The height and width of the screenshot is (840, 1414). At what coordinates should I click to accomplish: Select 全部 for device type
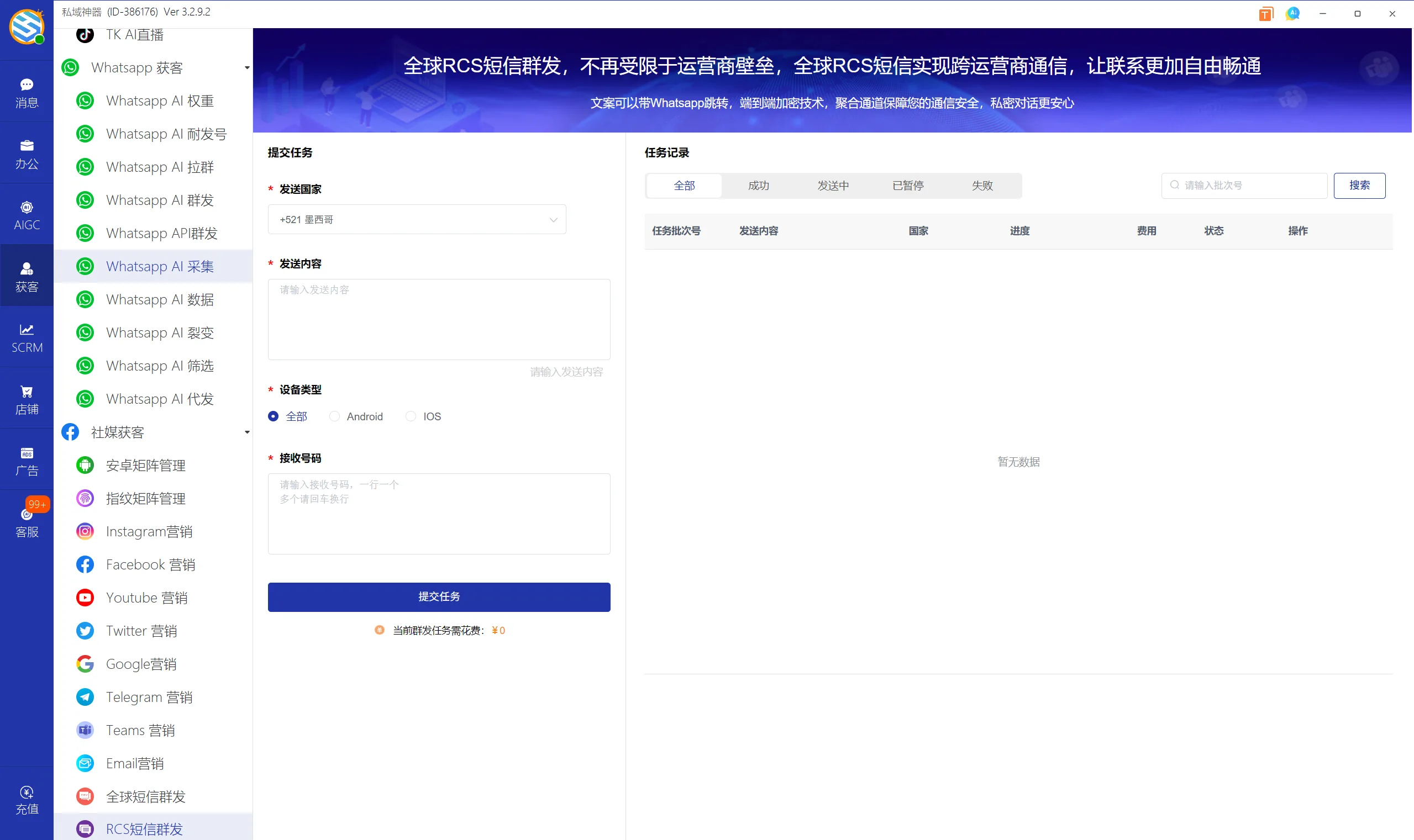pos(274,416)
